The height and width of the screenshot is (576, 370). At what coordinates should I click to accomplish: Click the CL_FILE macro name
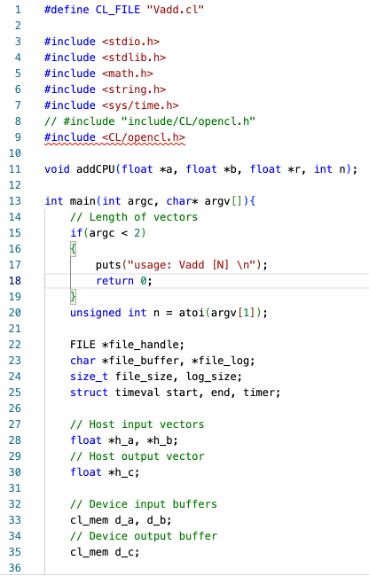click(x=118, y=10)
